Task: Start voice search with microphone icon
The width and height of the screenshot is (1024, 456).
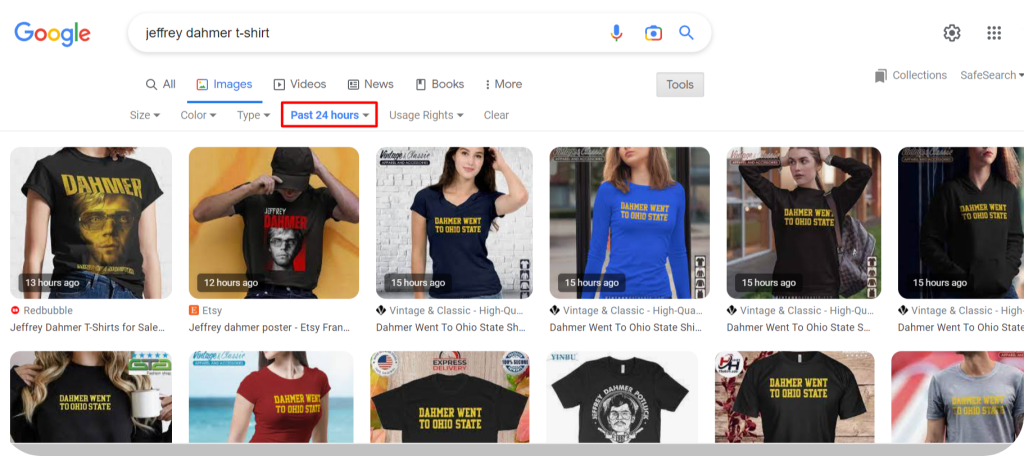Action: pyautogui.click(x=616, y=33)
